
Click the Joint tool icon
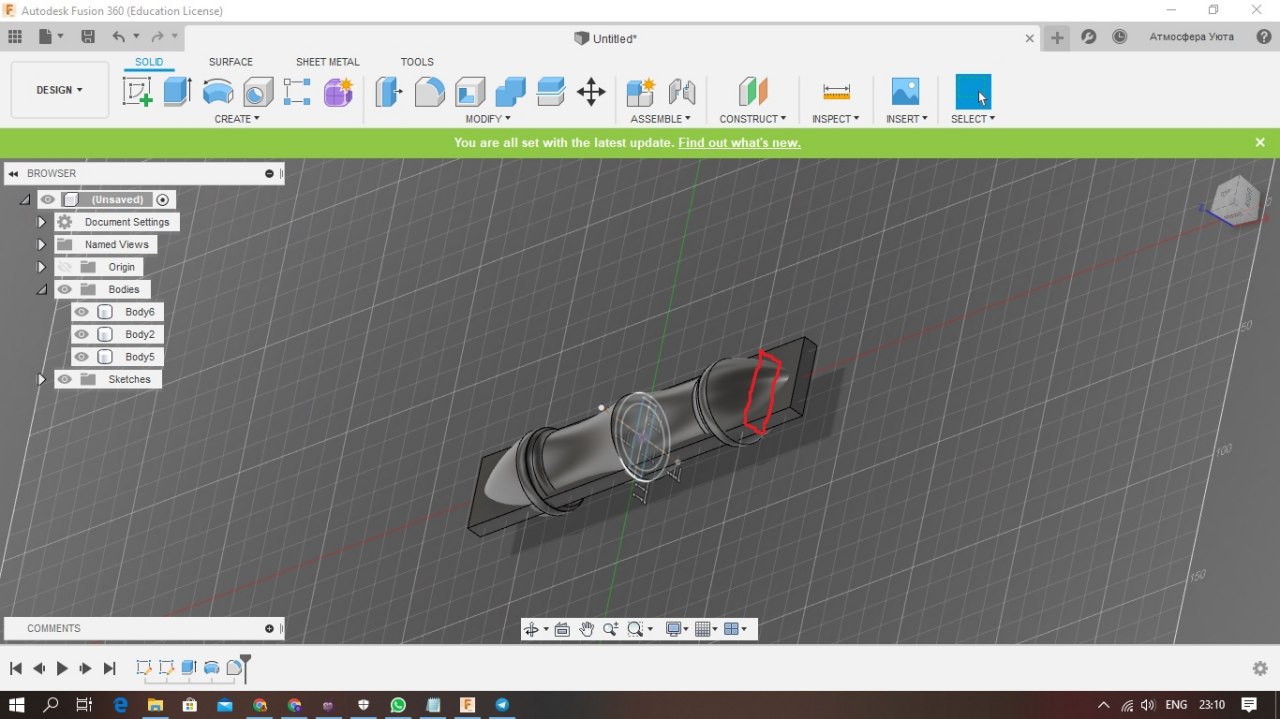pos(681,92)
